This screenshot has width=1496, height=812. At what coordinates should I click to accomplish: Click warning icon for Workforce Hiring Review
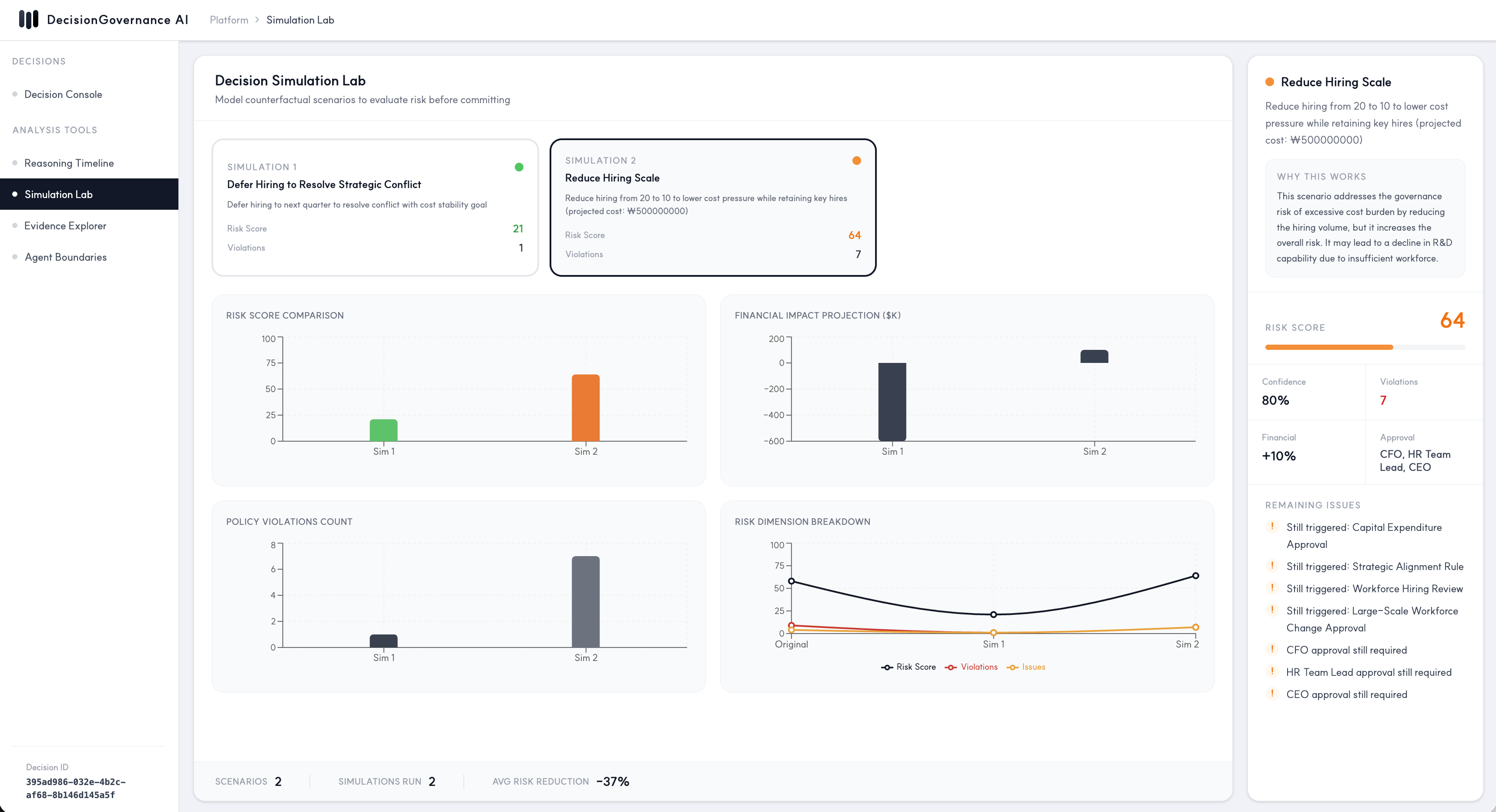(x=1272, y=588)
